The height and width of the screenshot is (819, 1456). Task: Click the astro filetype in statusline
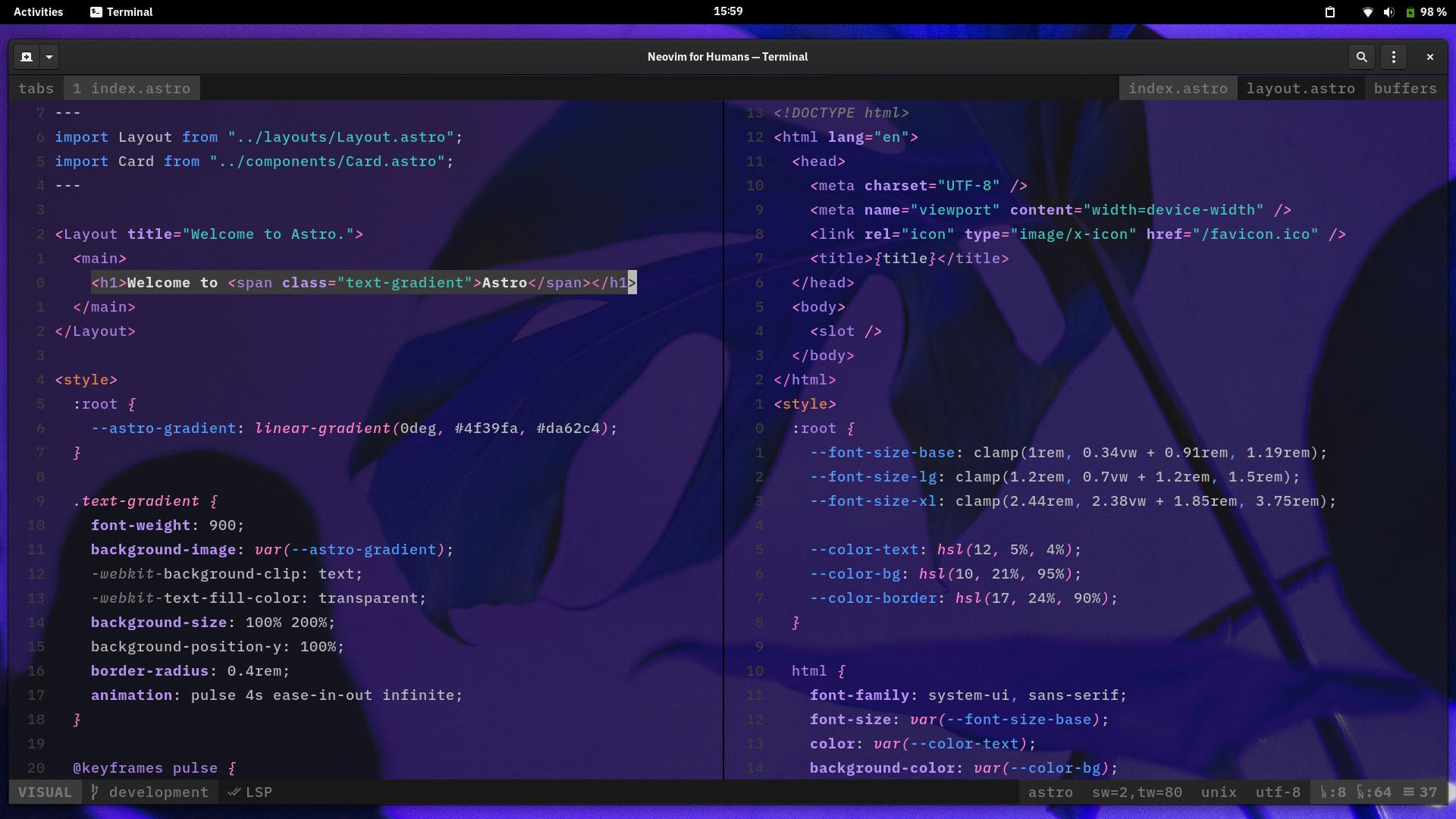(x=1050, y=792)
